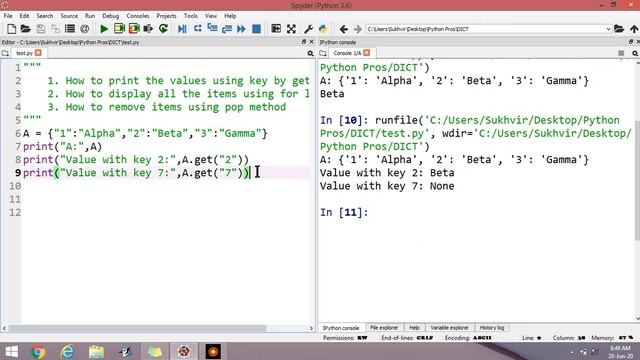Run the current cell and advance
Viewport: 640px width, 360px height.
pyautogui.click(x=134, y=29)
